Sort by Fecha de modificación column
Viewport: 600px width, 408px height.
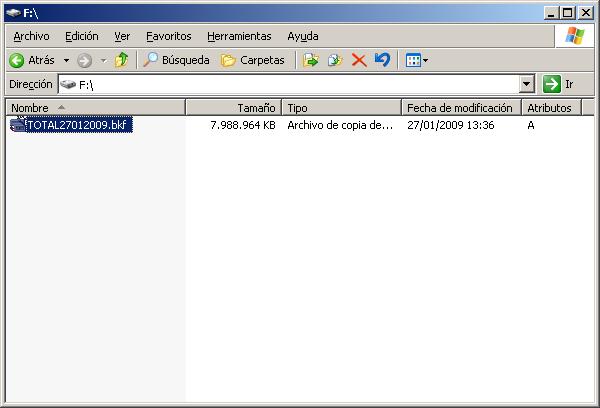pos(459,108)
